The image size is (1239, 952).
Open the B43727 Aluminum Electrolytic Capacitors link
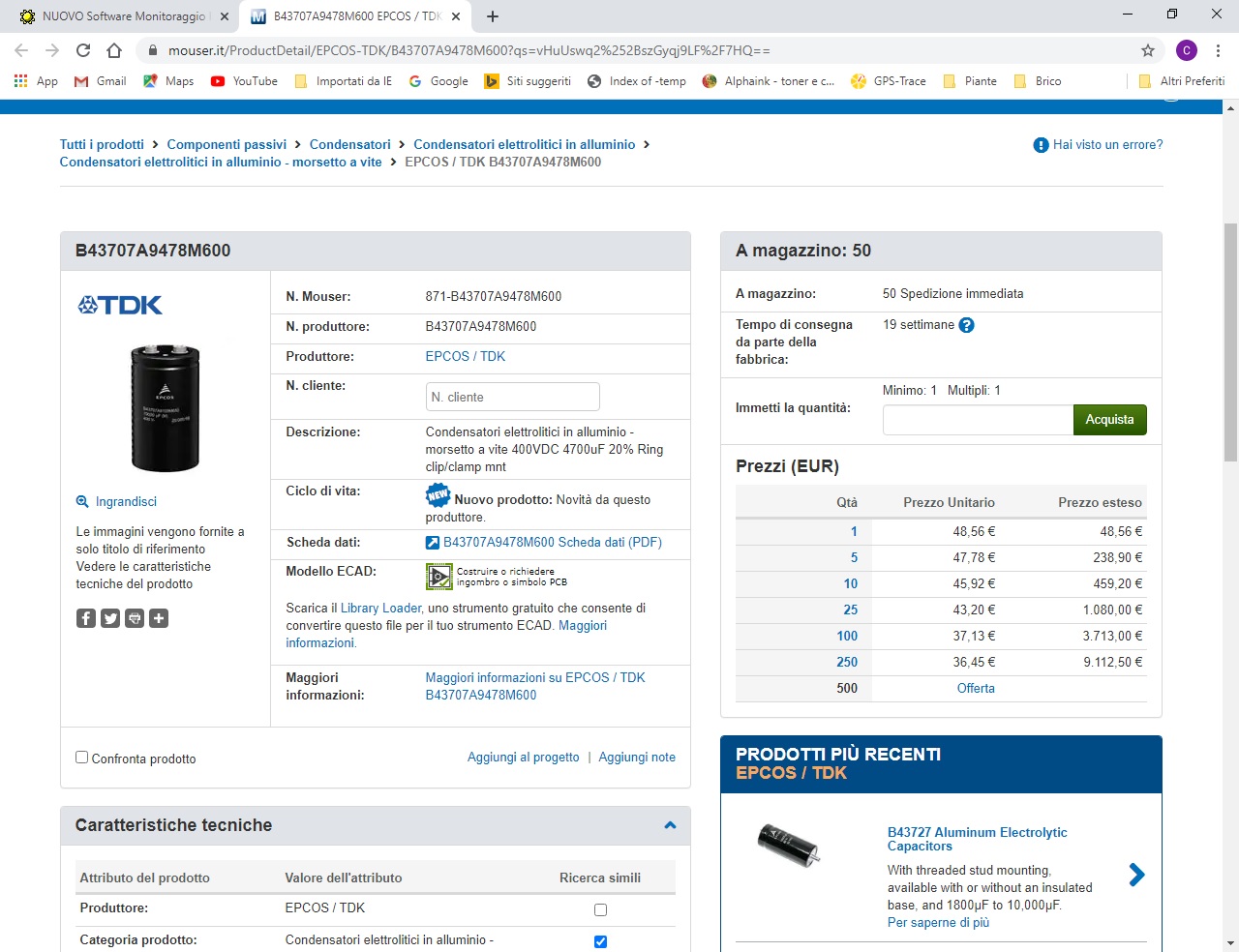(x=978, y=839)
